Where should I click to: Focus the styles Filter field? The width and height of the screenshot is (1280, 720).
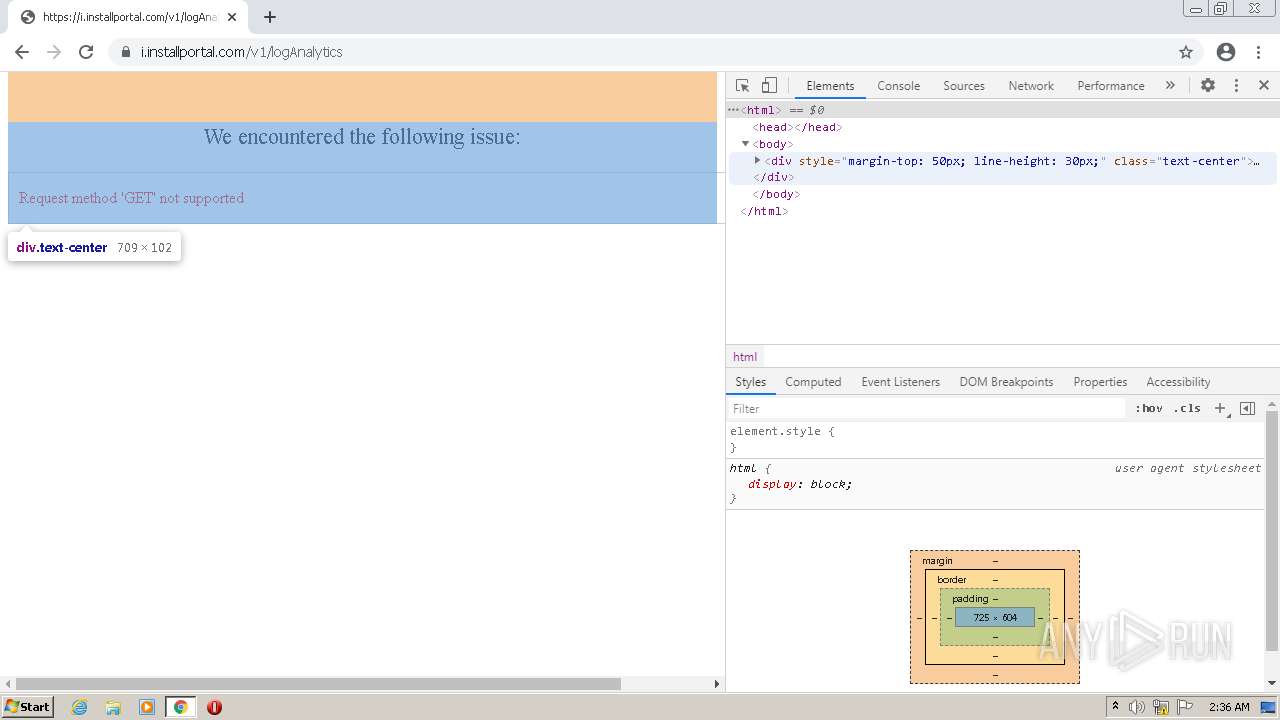click(927, 408)
